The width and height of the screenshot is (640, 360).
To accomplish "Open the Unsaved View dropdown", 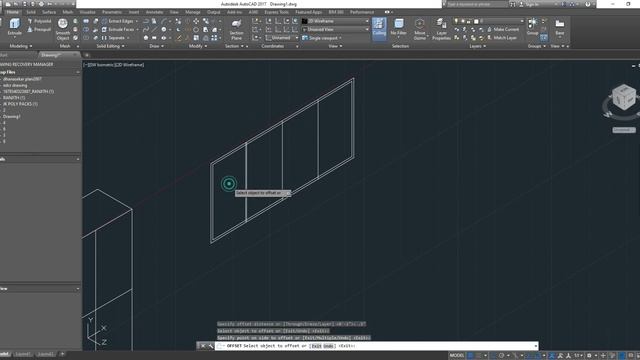I will pyautogui.click(x=336, y=29).
